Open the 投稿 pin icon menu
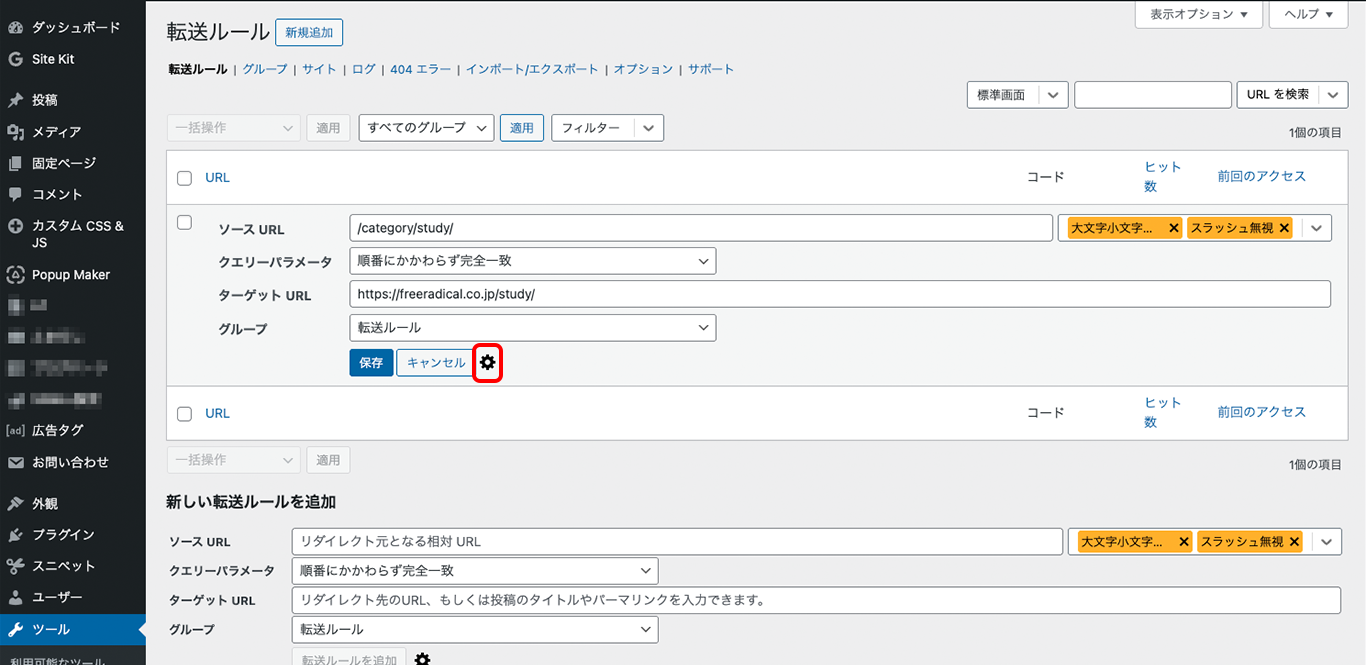The height and width of the screenshot is (665, 1366). 15,100
